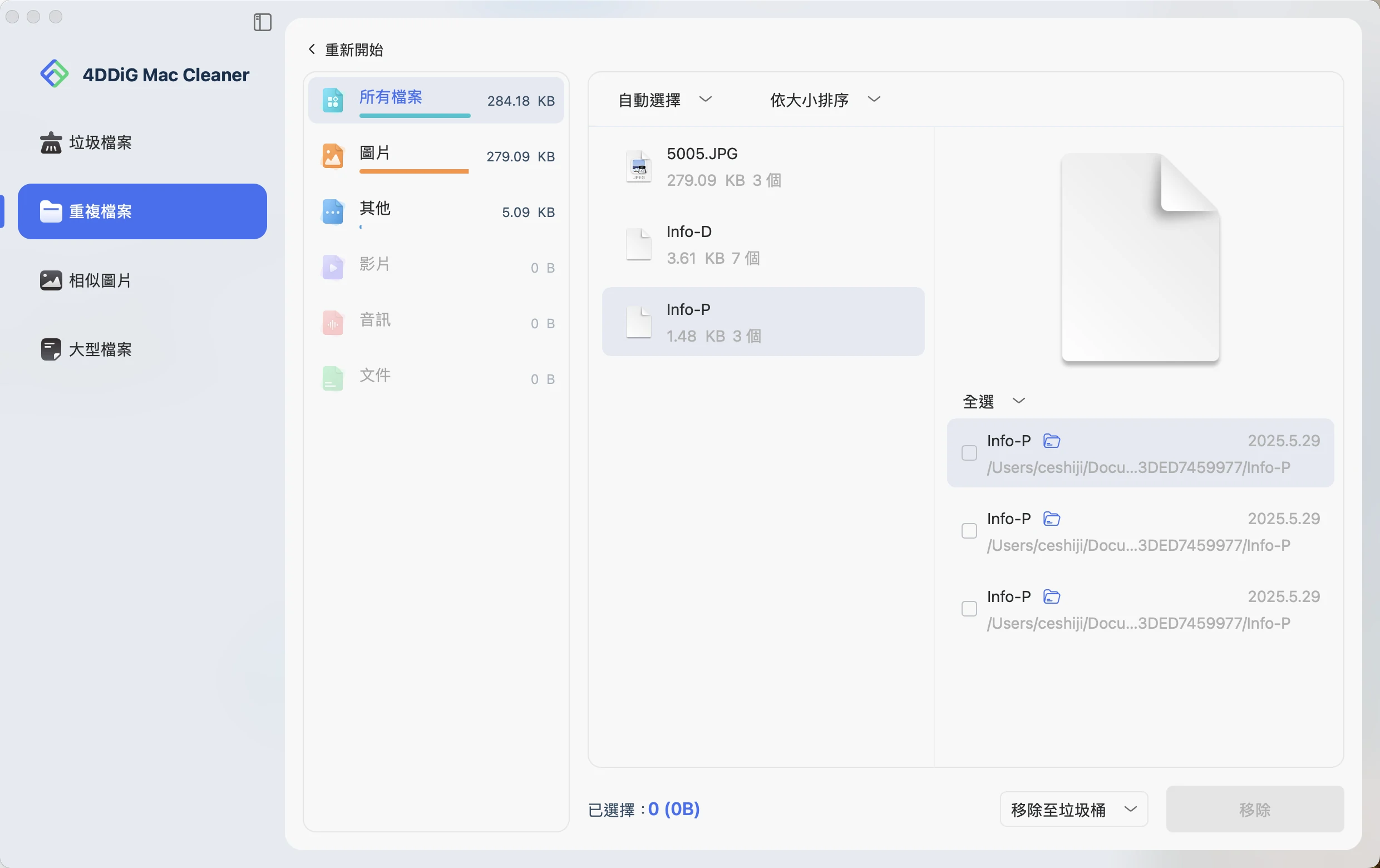Click the second Info-P copy file path

pos(1138,545)
